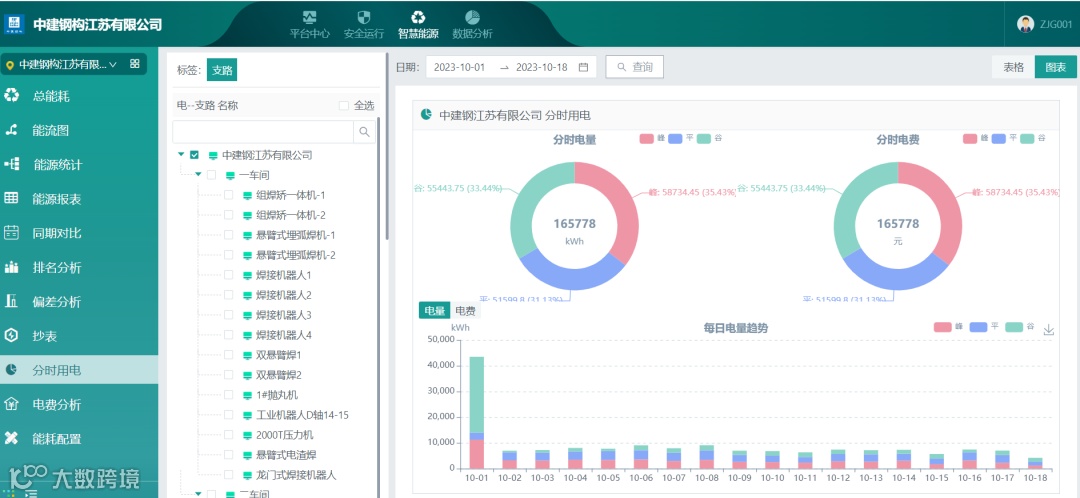
Task: Click the calendar icon in date range
Action: (583, 67)
